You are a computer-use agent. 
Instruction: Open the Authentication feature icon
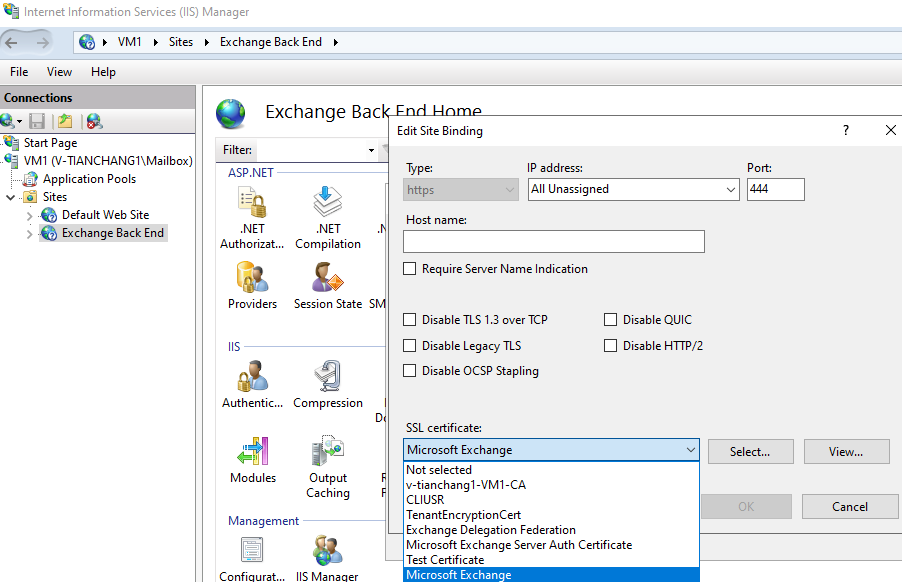click(252, 376)
